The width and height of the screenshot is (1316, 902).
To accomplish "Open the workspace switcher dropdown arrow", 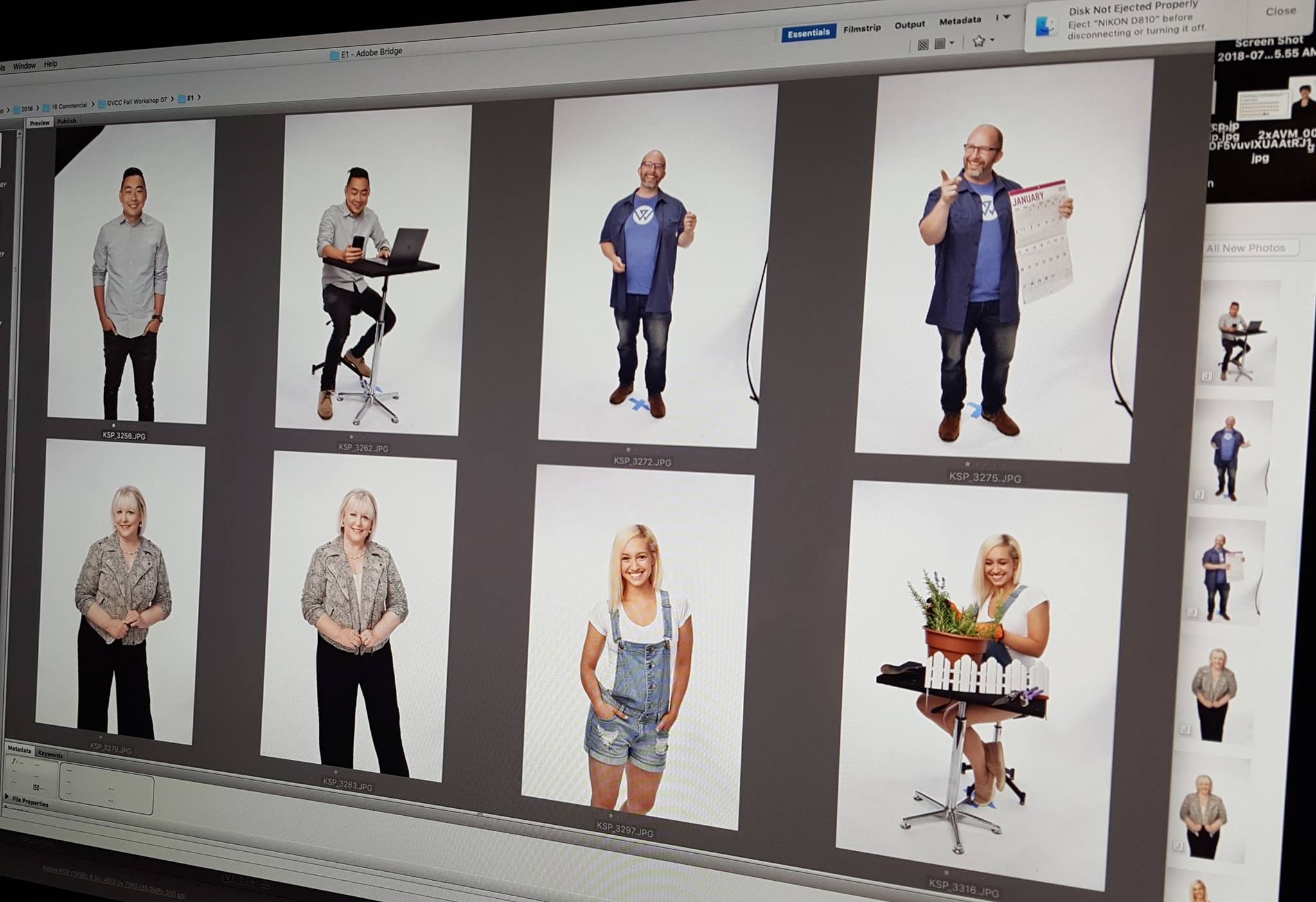I will (1006, 17).
